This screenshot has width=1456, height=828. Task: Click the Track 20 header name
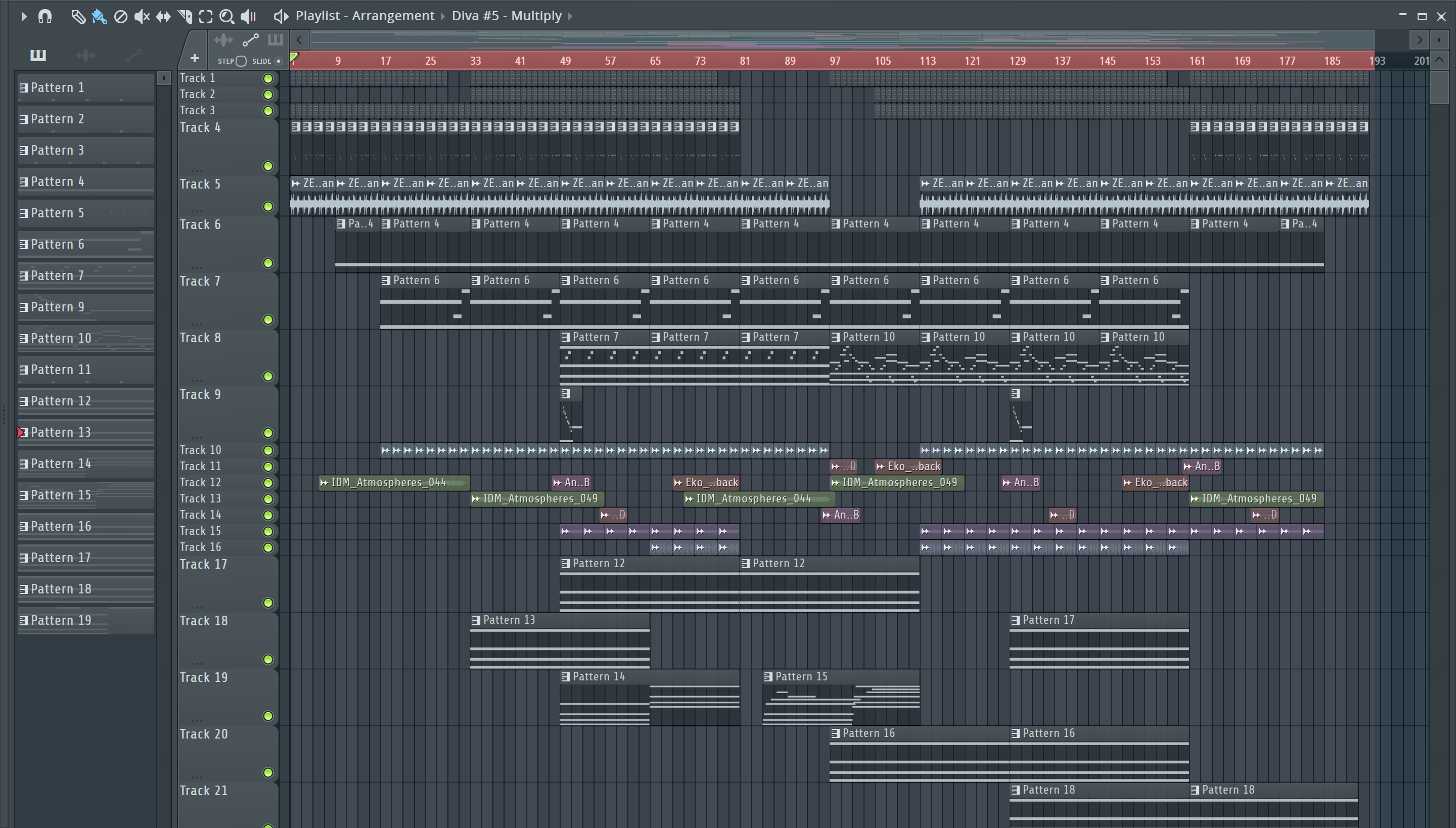tap(203, 734)
